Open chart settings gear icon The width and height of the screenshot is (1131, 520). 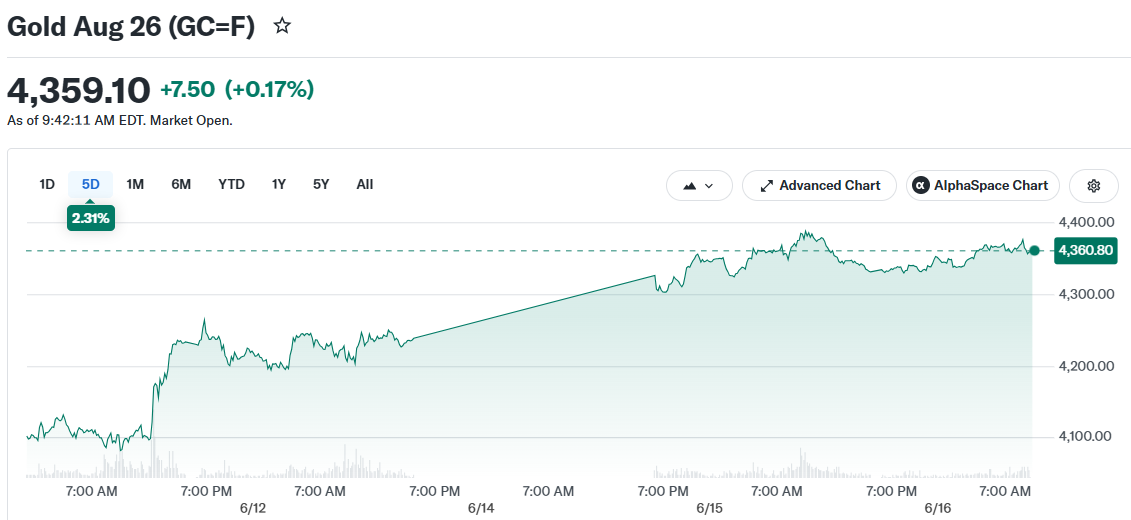(1093, 185)
